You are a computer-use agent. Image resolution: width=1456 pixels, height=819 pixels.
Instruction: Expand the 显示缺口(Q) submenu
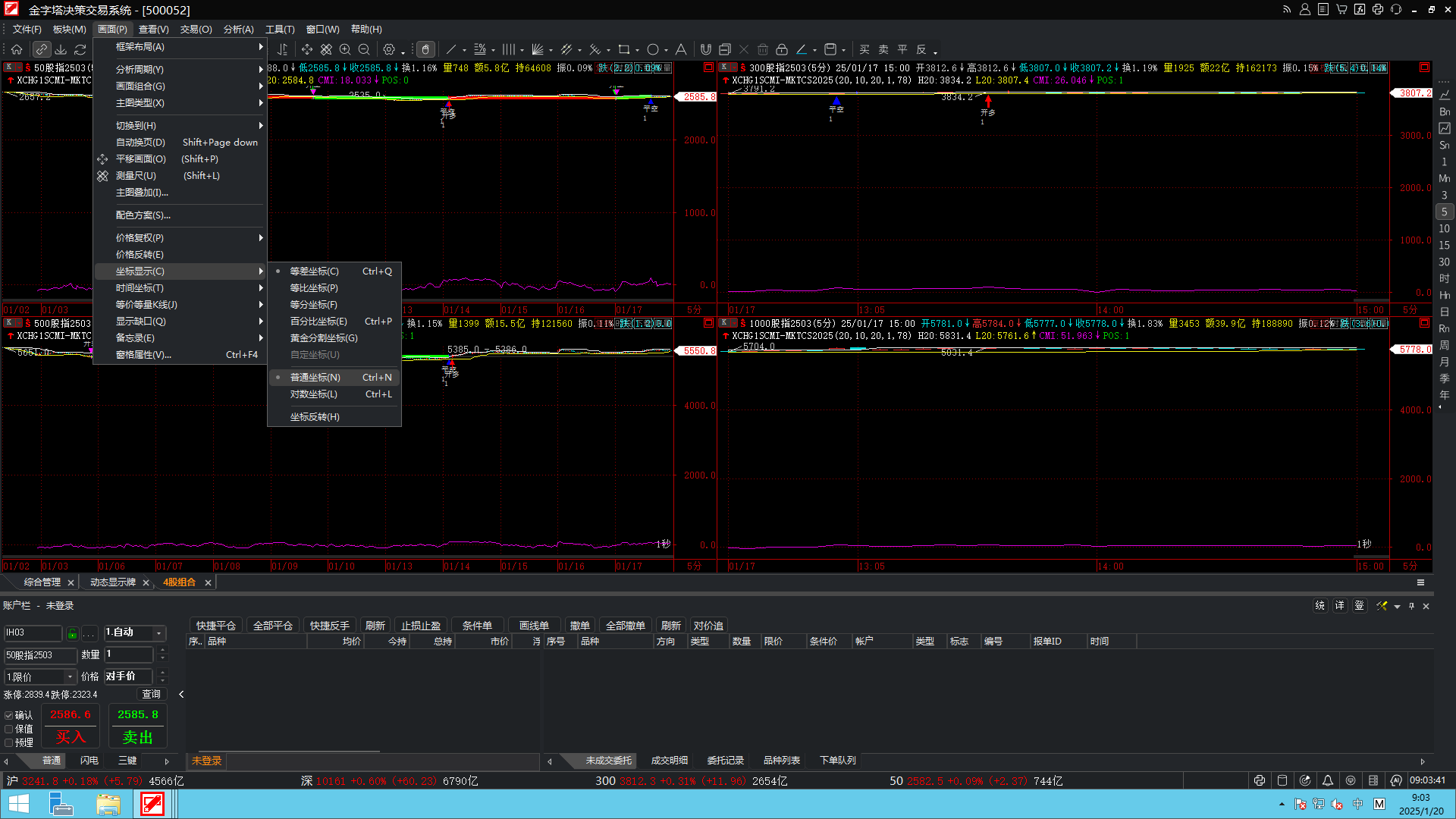coord(180,322)
